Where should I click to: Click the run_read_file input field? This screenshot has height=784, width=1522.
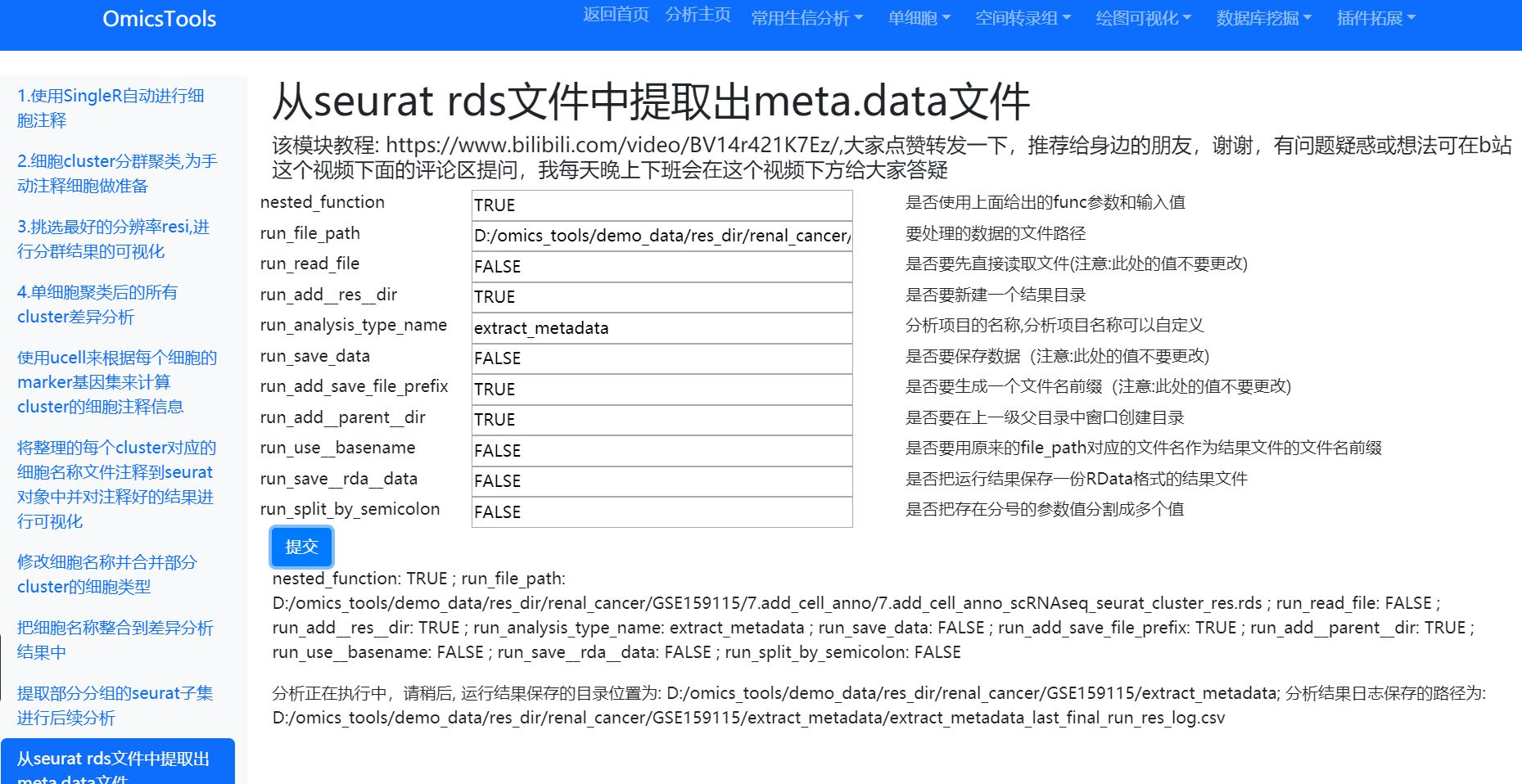[662, 267]
